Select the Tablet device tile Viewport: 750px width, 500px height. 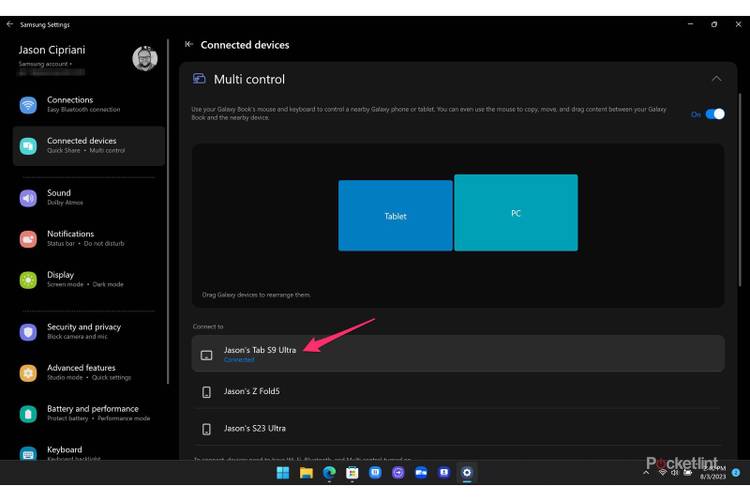point(395,215)
